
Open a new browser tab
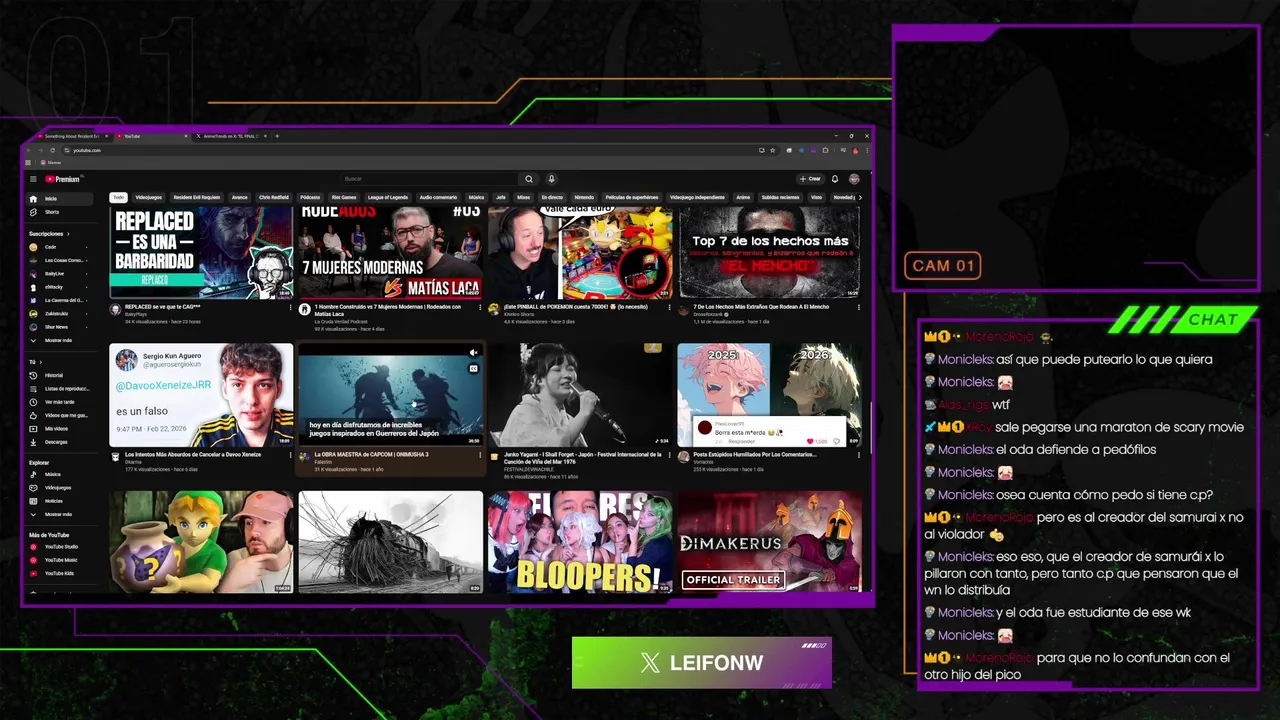tap(277, 136)
